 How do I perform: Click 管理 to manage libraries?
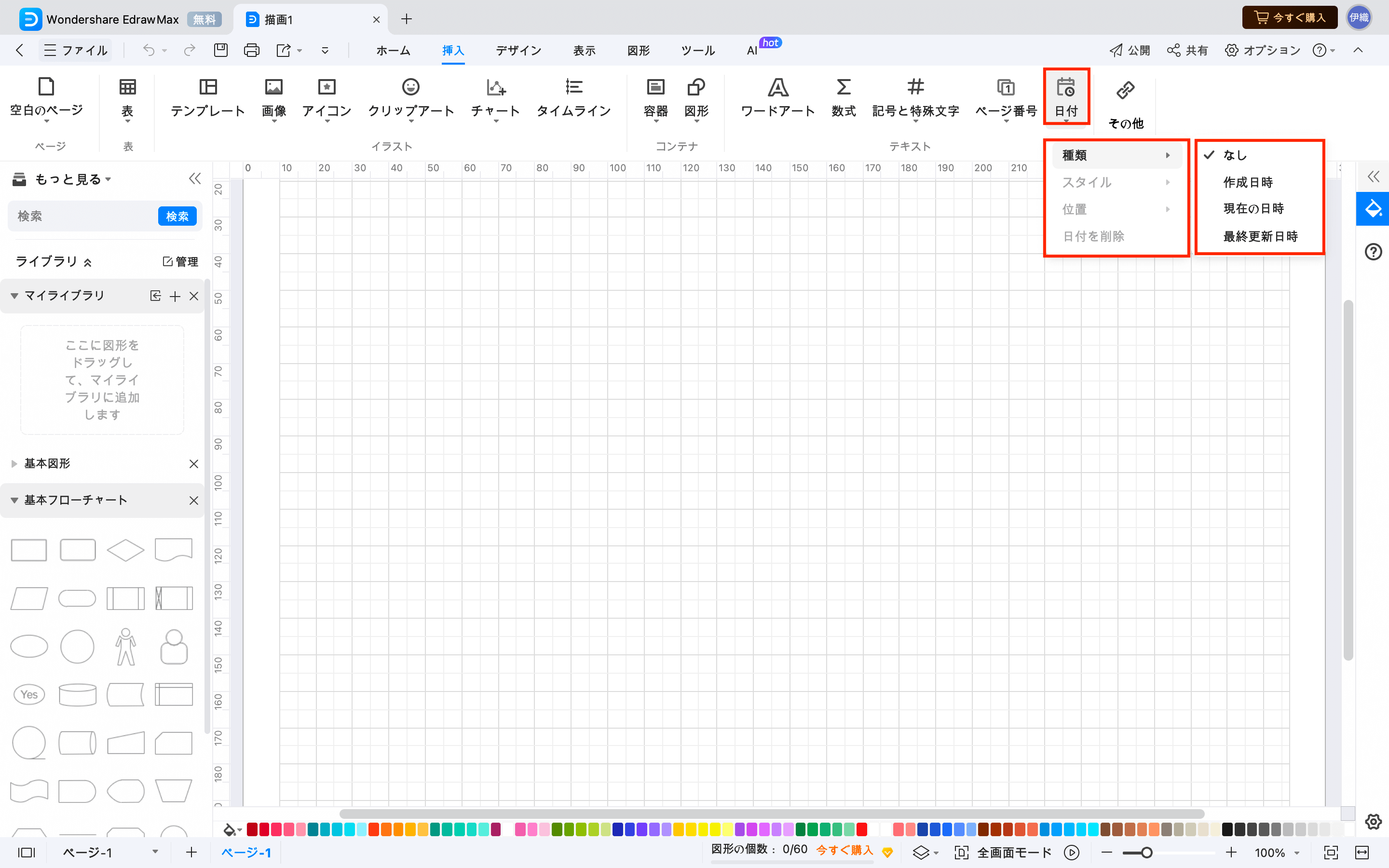pyautogui.click(x=180, y=262)
